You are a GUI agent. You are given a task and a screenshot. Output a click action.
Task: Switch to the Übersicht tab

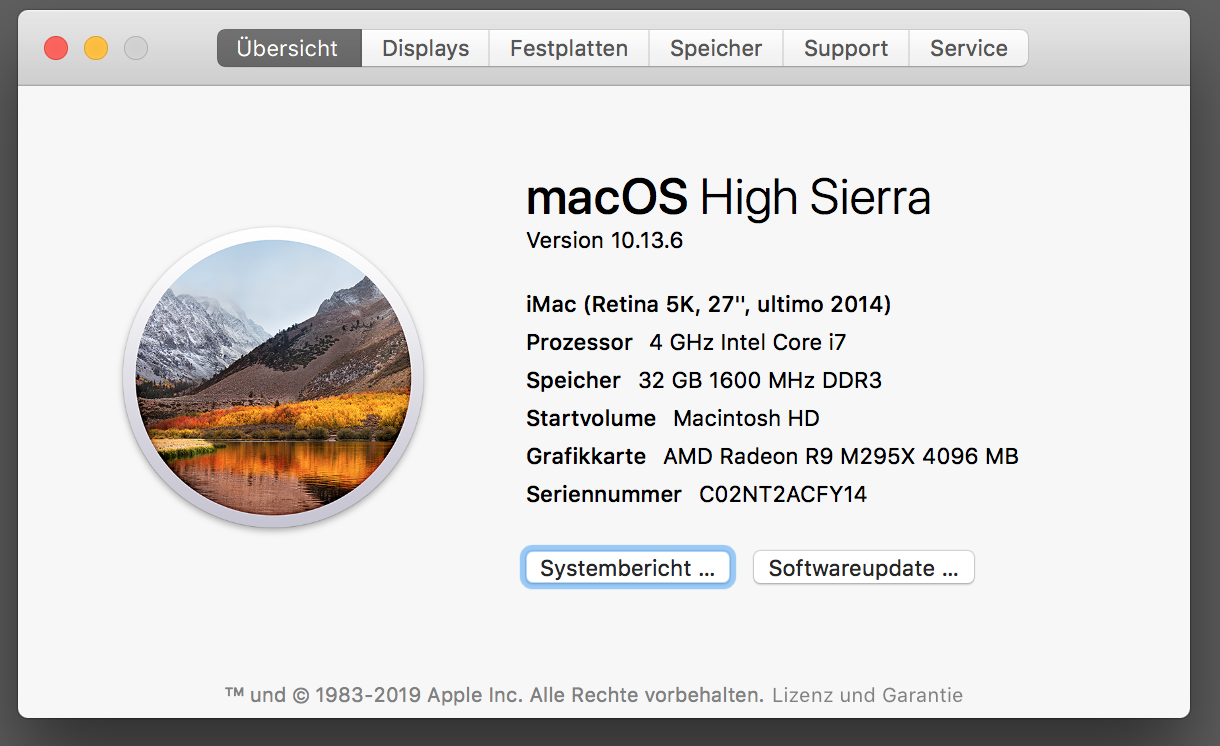coord(288,48)
